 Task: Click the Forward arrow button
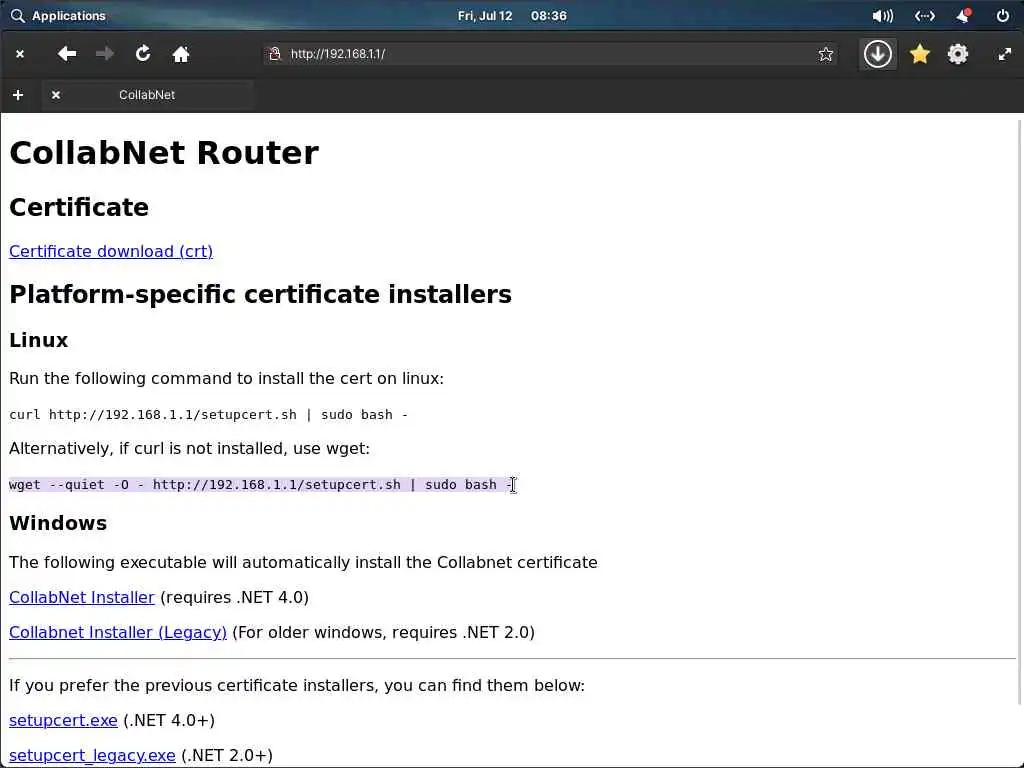(104, 54)
